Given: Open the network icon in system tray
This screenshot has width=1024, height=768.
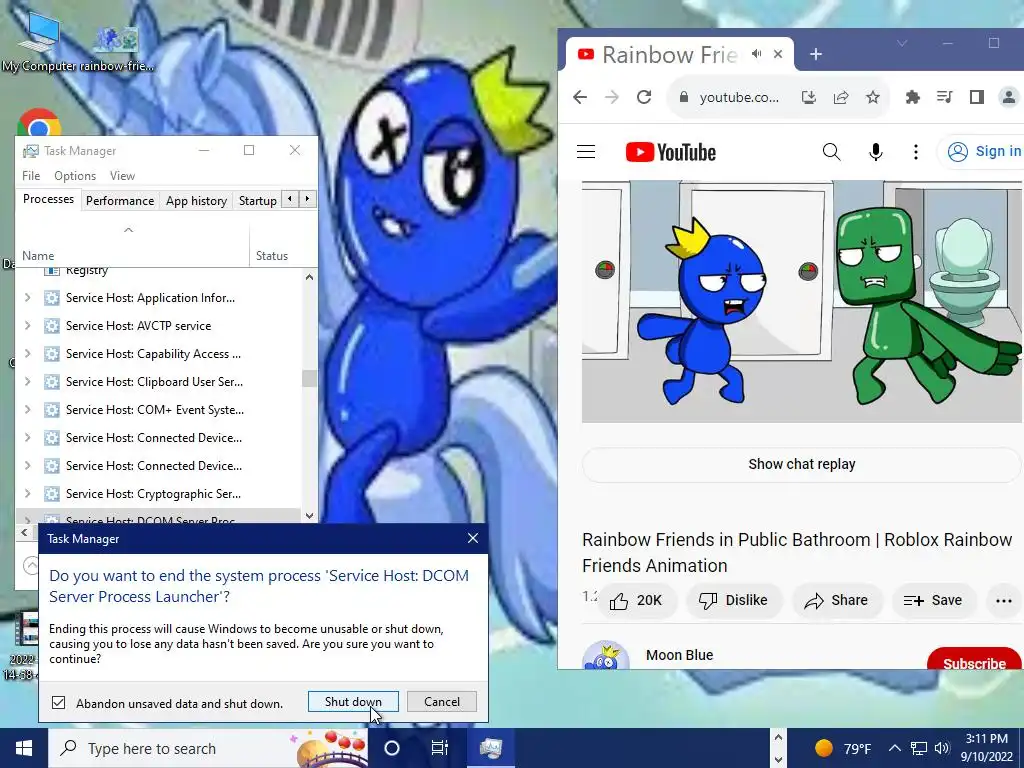Looking at the screenshot, I should tap(919, 748).
